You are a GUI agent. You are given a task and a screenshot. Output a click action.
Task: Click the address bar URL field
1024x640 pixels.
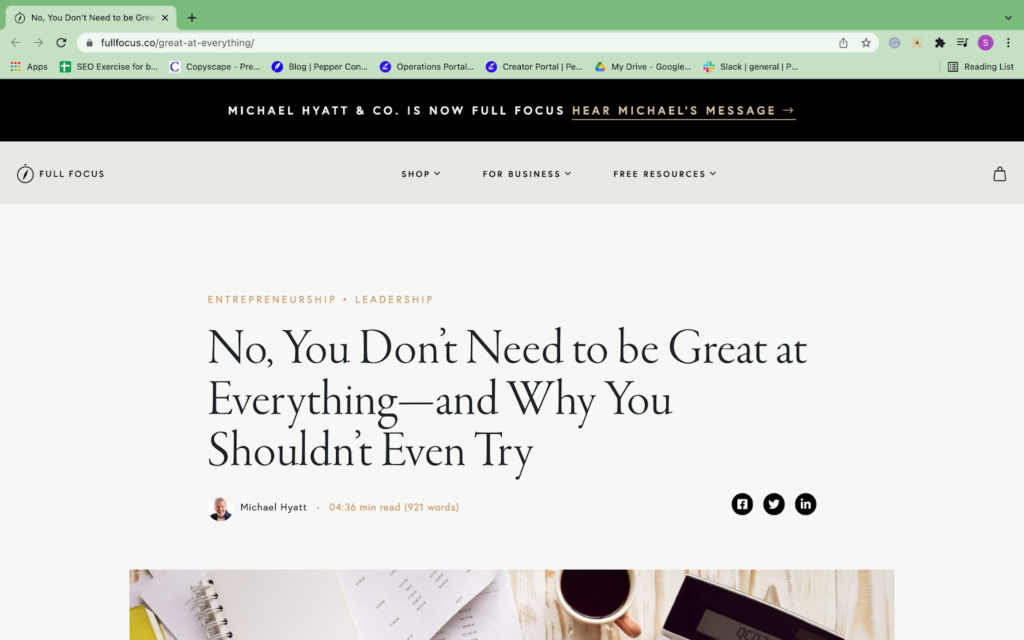[450, 43]
